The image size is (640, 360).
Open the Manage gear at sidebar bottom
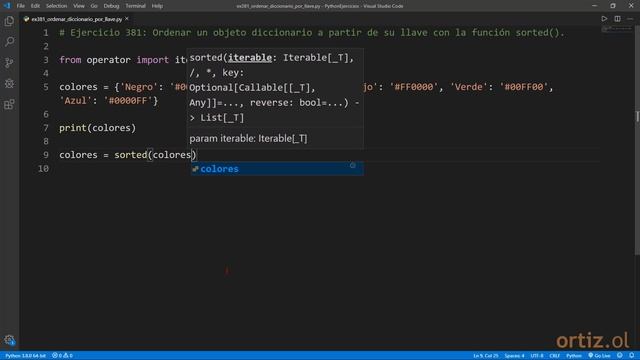click(x=9, y=340)
